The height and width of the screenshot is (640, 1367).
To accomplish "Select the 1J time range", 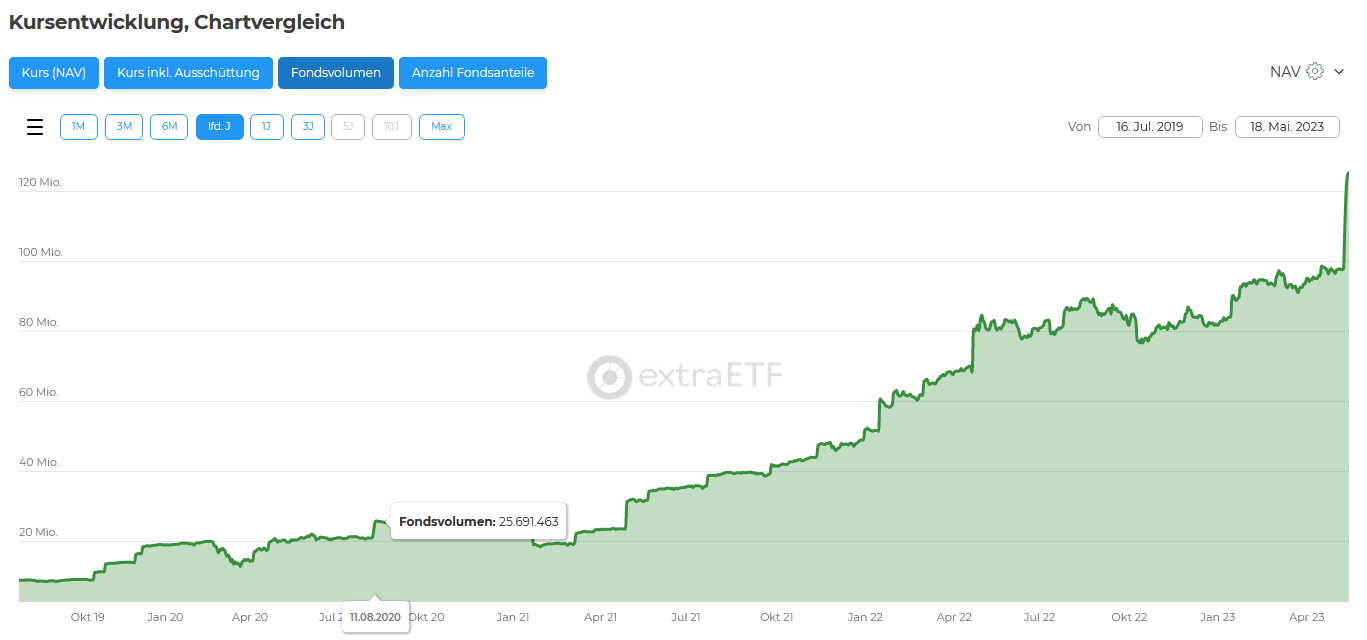I will 267,127.
